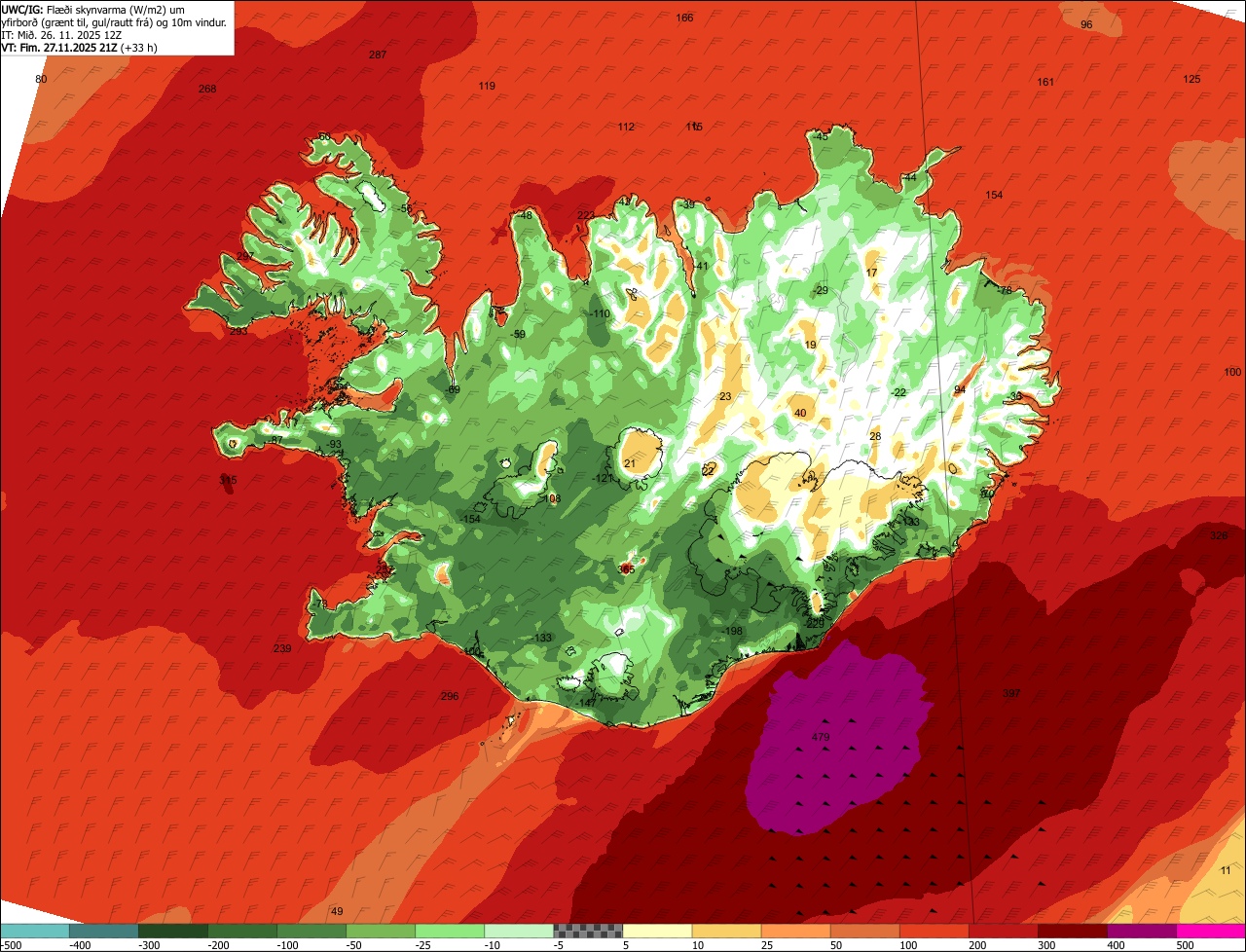The image size is (1246, 952).
Task: Click the 125 value in the upper right
Action: [x=1191, y=79]
